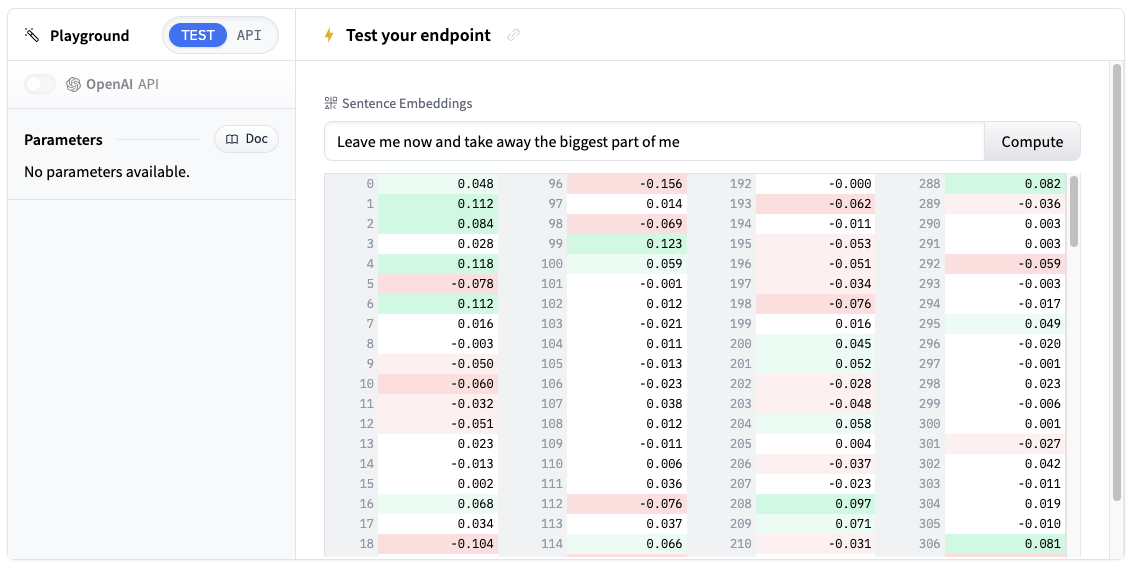Select value 0.082 at index 288
Image resolution: width=1140 pixels, height=572 pixels.
tap(1005, 184)
